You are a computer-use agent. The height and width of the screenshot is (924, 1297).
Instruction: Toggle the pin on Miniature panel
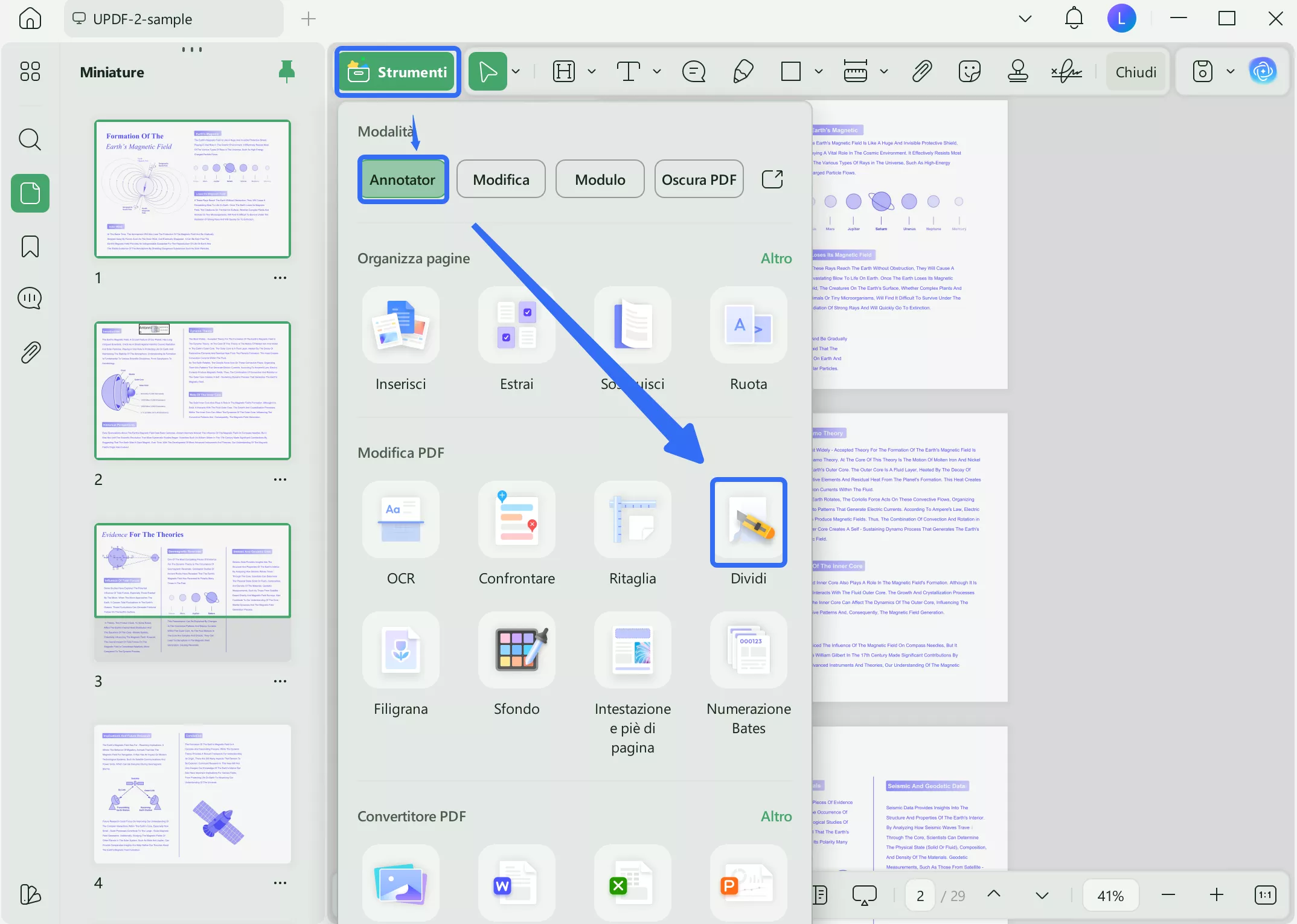click(x=287, y=72)
